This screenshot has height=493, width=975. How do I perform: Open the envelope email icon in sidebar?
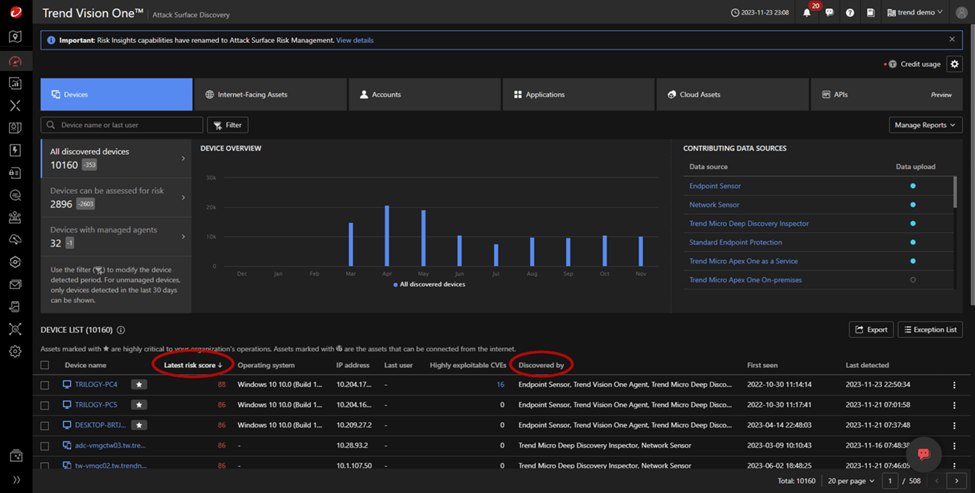click(x=16, y=284)
